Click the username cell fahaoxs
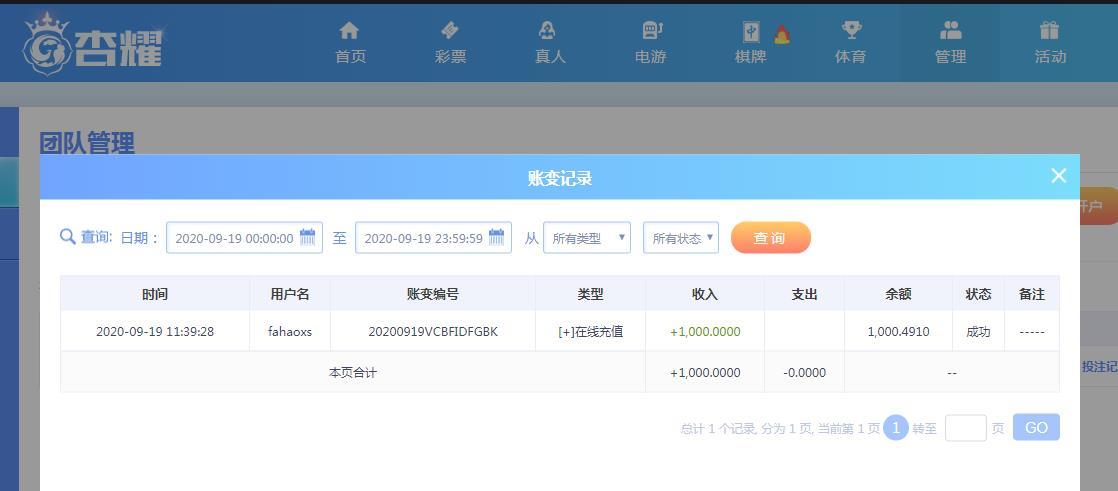The height and width of the screenshot is (491, 1118). tap(289, 331)
